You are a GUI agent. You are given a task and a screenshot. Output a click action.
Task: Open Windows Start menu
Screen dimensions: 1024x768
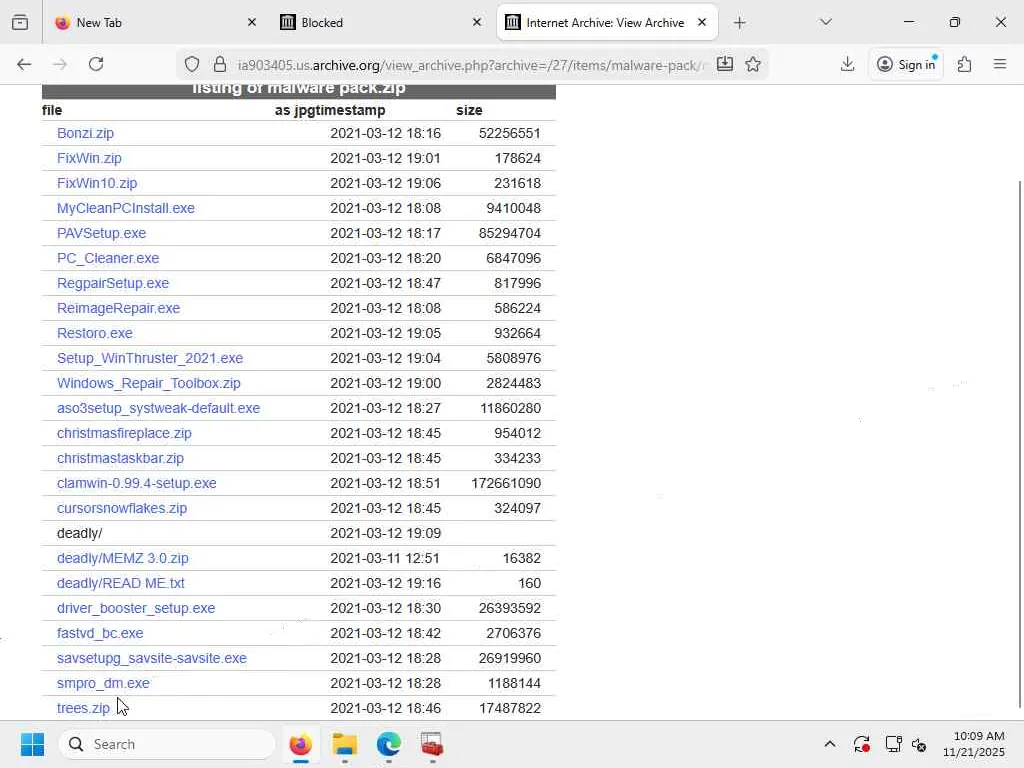coord(32,744)
